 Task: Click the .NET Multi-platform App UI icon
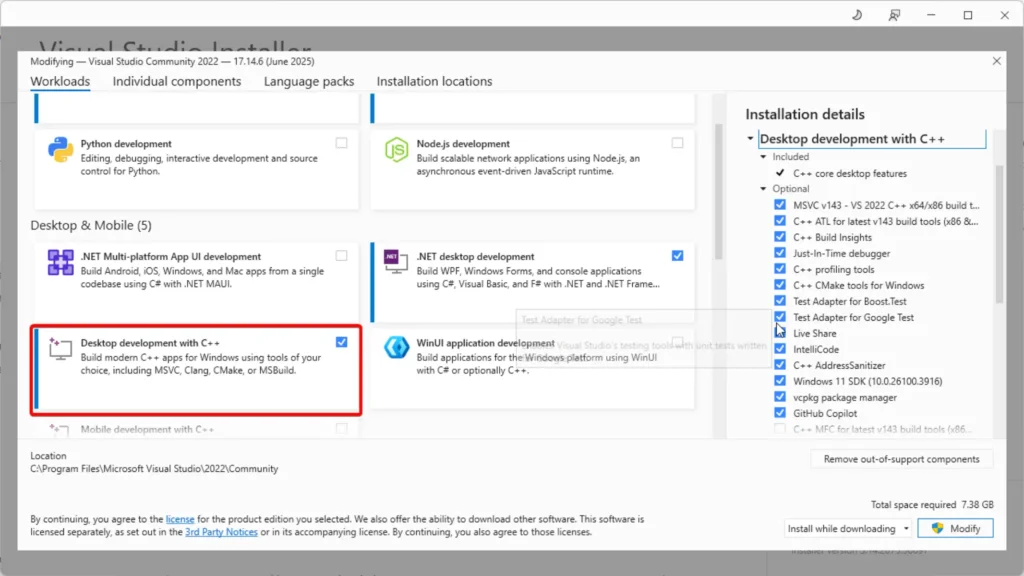tap(60, 263)
